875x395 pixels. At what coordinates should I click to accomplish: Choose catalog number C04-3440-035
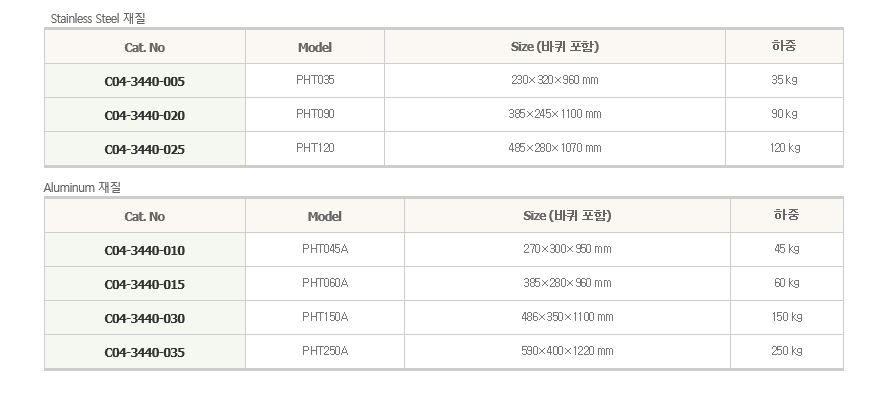pyautogui.click(x=145, y=353)
